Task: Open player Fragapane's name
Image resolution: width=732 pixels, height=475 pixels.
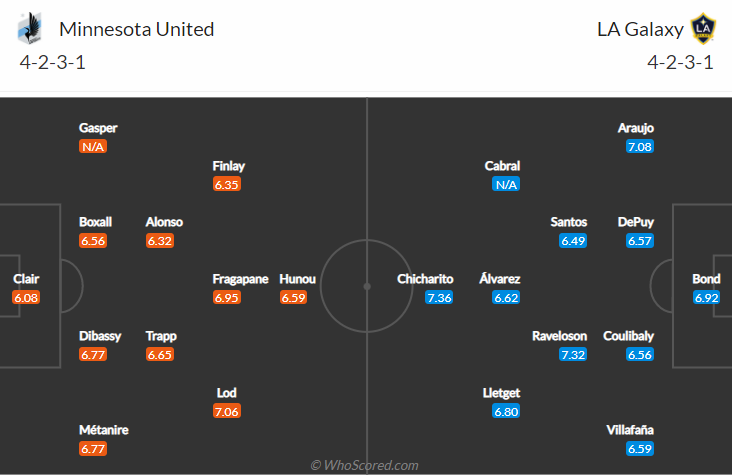Action: [x=240, y=279]
